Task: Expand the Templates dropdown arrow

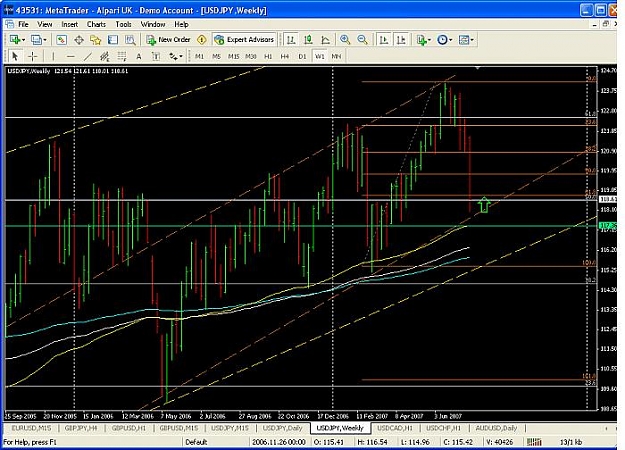Action: point(472,40)
